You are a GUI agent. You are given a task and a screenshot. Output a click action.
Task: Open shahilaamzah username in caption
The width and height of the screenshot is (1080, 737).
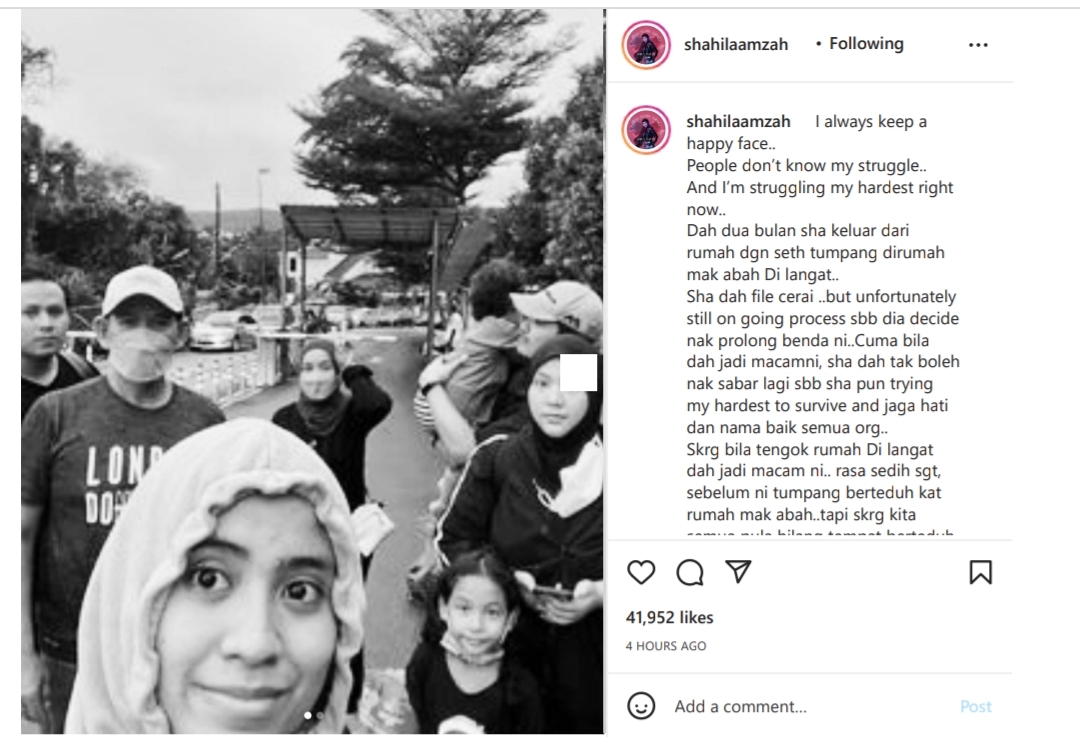[738, 122]
